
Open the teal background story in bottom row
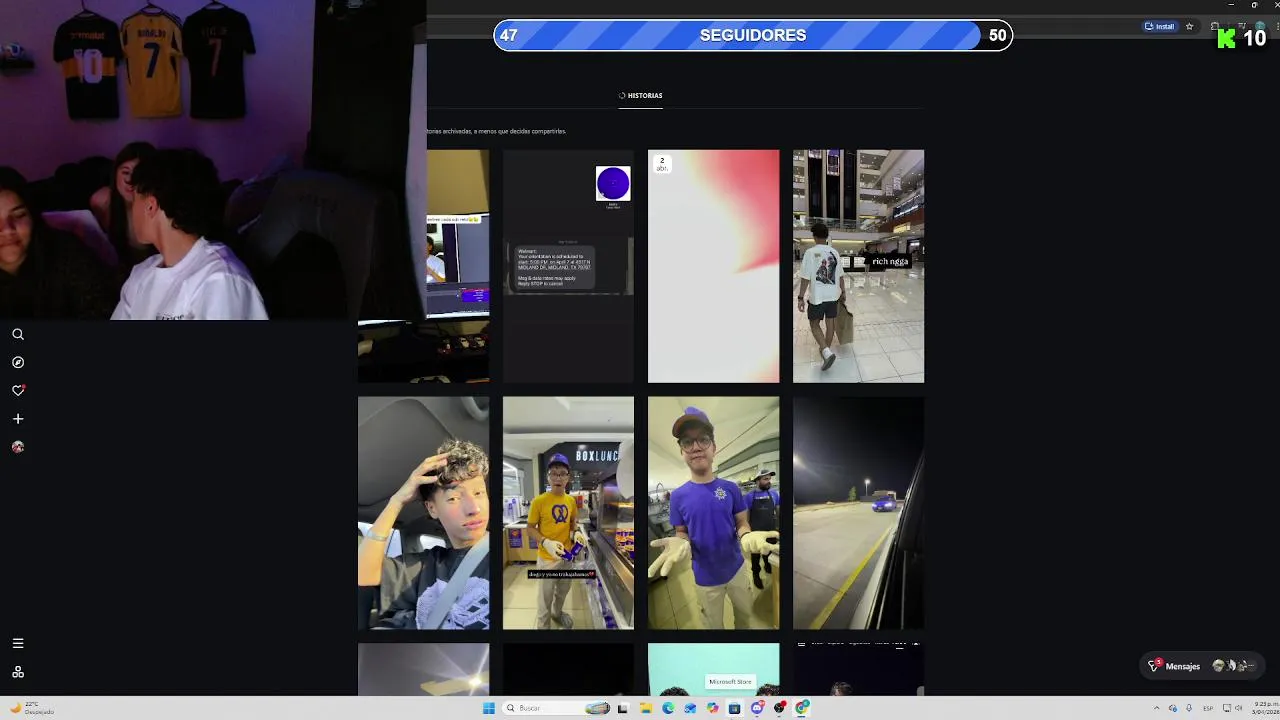tap(713, 669)
